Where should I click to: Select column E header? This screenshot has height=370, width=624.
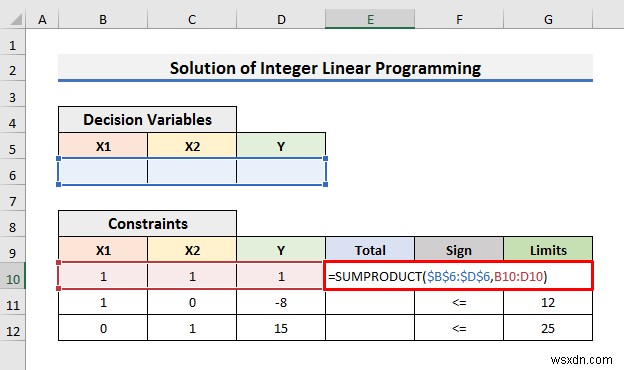coord(370,19)
